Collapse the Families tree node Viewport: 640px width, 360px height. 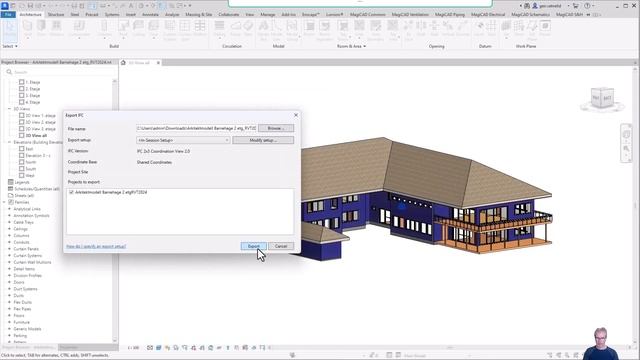point(4,202)
